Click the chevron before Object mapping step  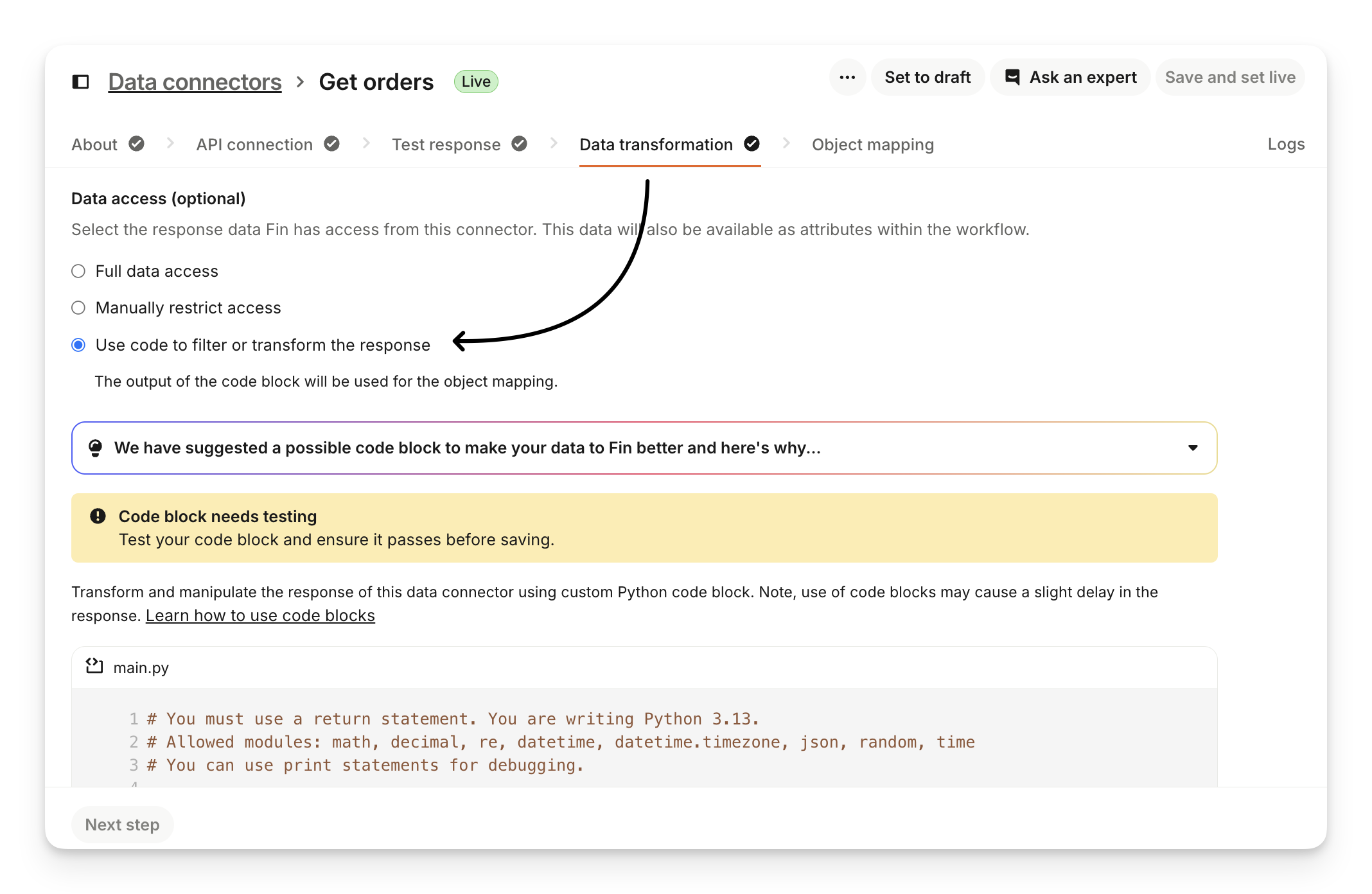point(786,143)
